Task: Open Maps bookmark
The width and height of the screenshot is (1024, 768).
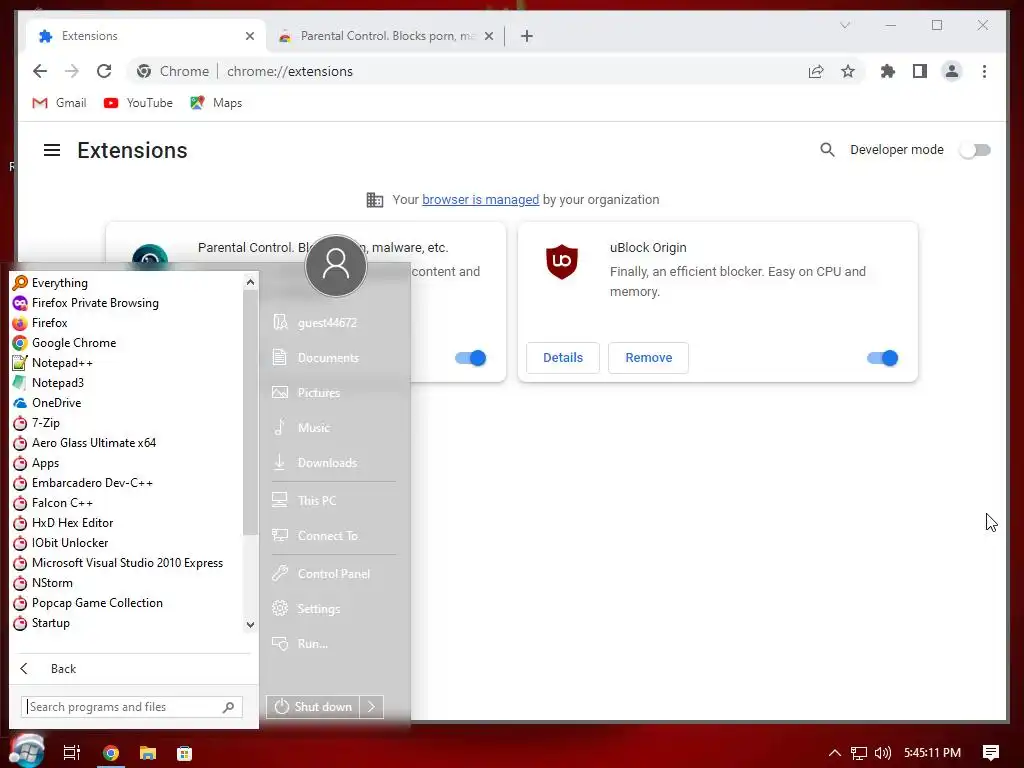Action: tap(216, 103)
